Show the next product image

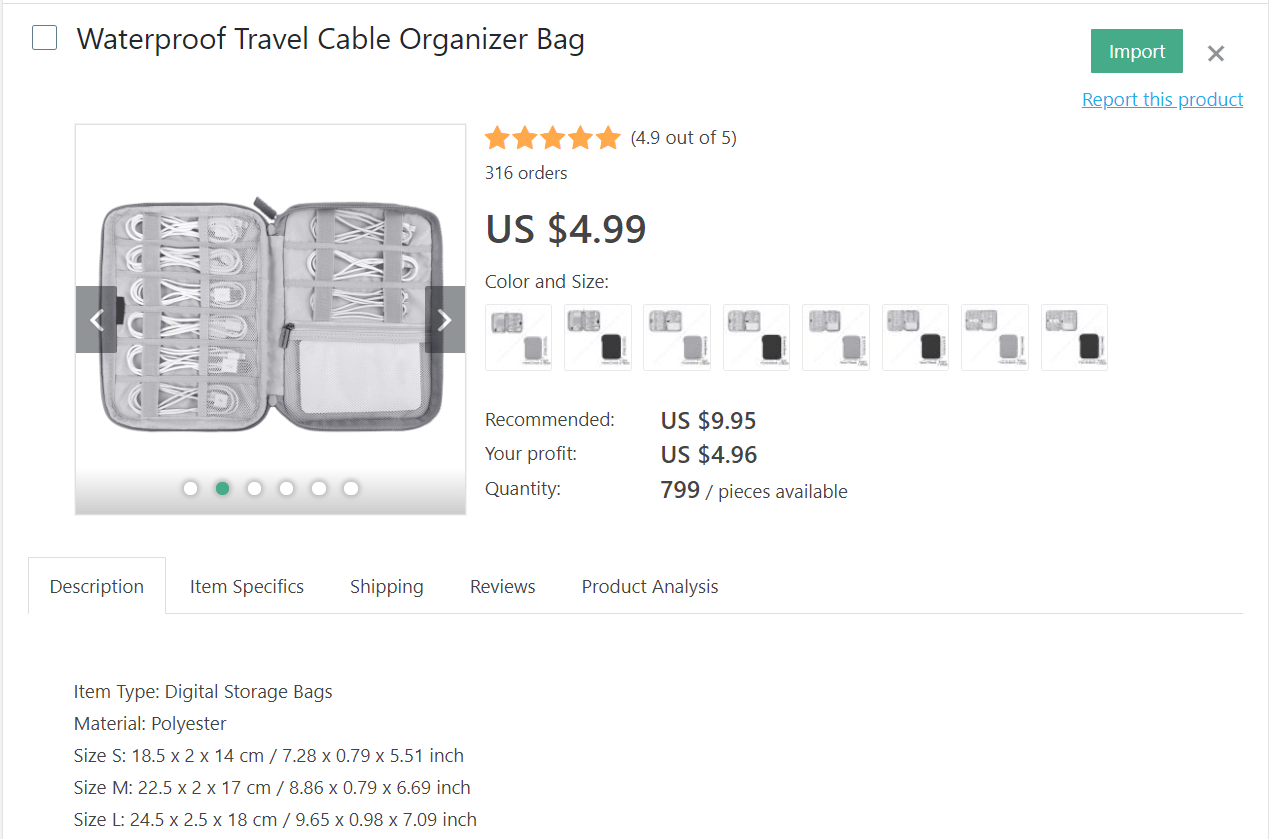444,319
